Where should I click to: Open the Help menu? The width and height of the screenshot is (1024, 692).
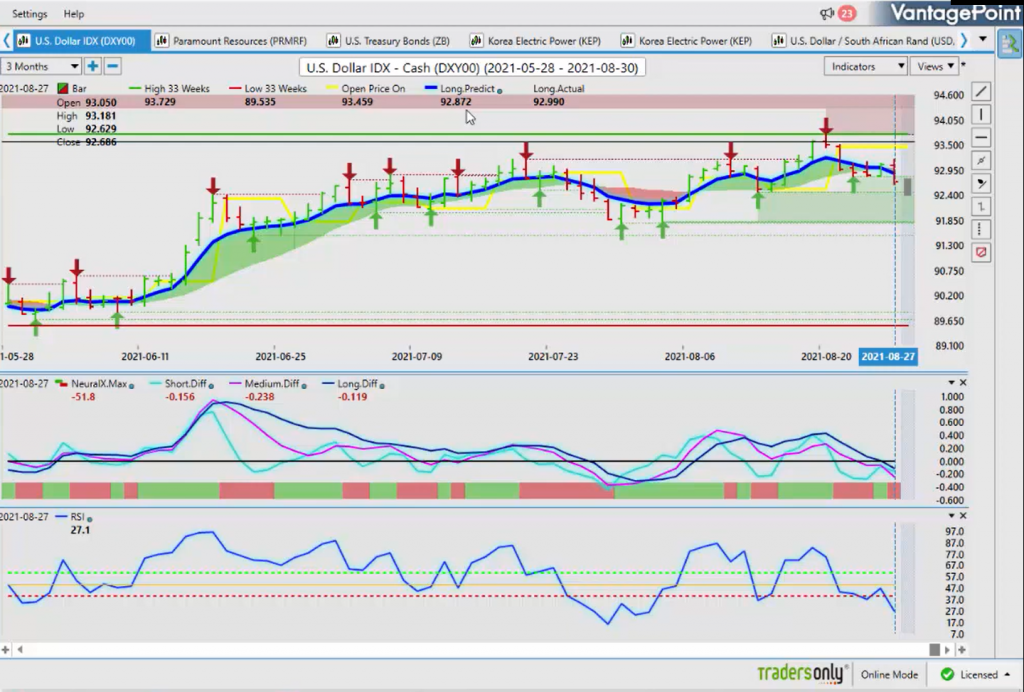pos(74,14)
